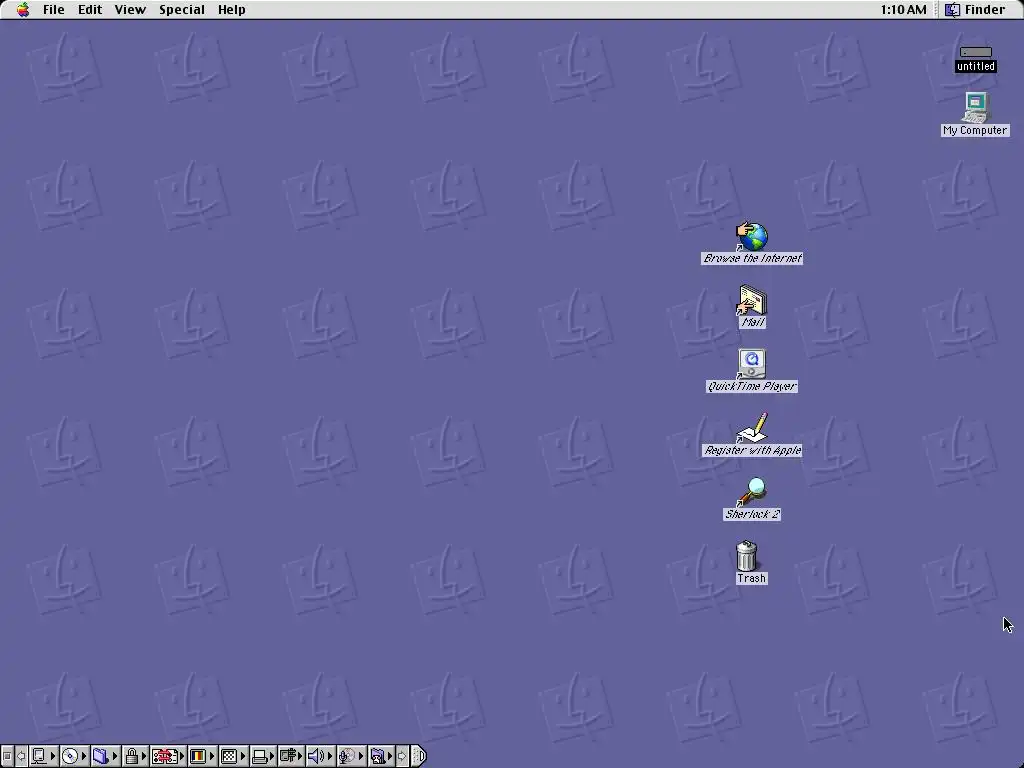Image resolution: width=1024 pixels, height=768 pixels.
Task: Select the Browse the Internet globe icon
Action: coord(752,236)
